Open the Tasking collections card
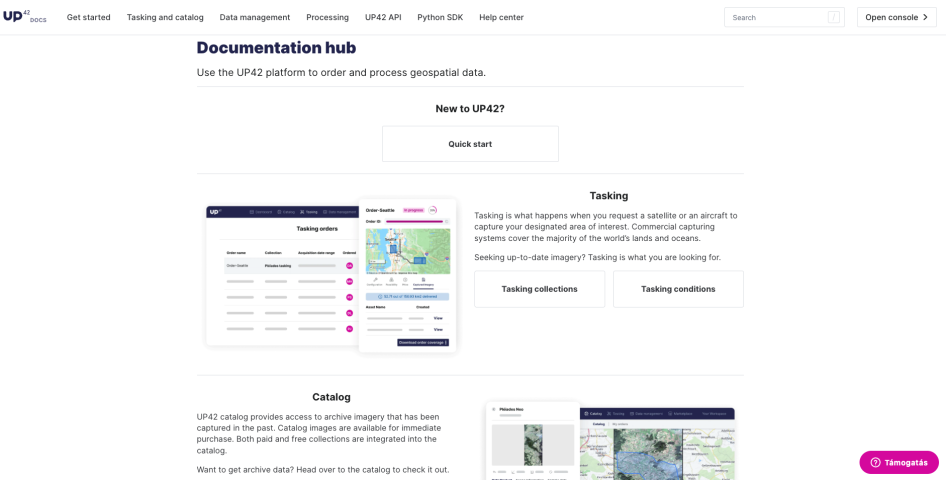The image size is (946, 480). (539, 289)
